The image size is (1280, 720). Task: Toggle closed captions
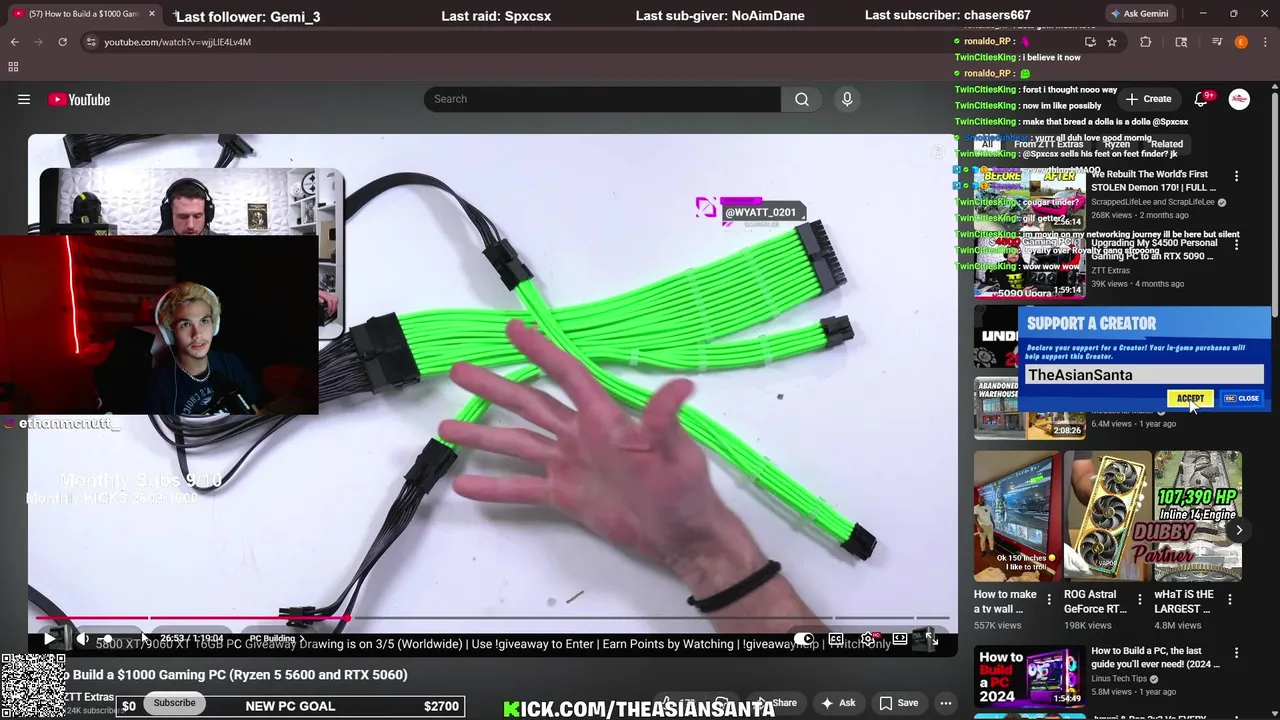coord(836,638)
